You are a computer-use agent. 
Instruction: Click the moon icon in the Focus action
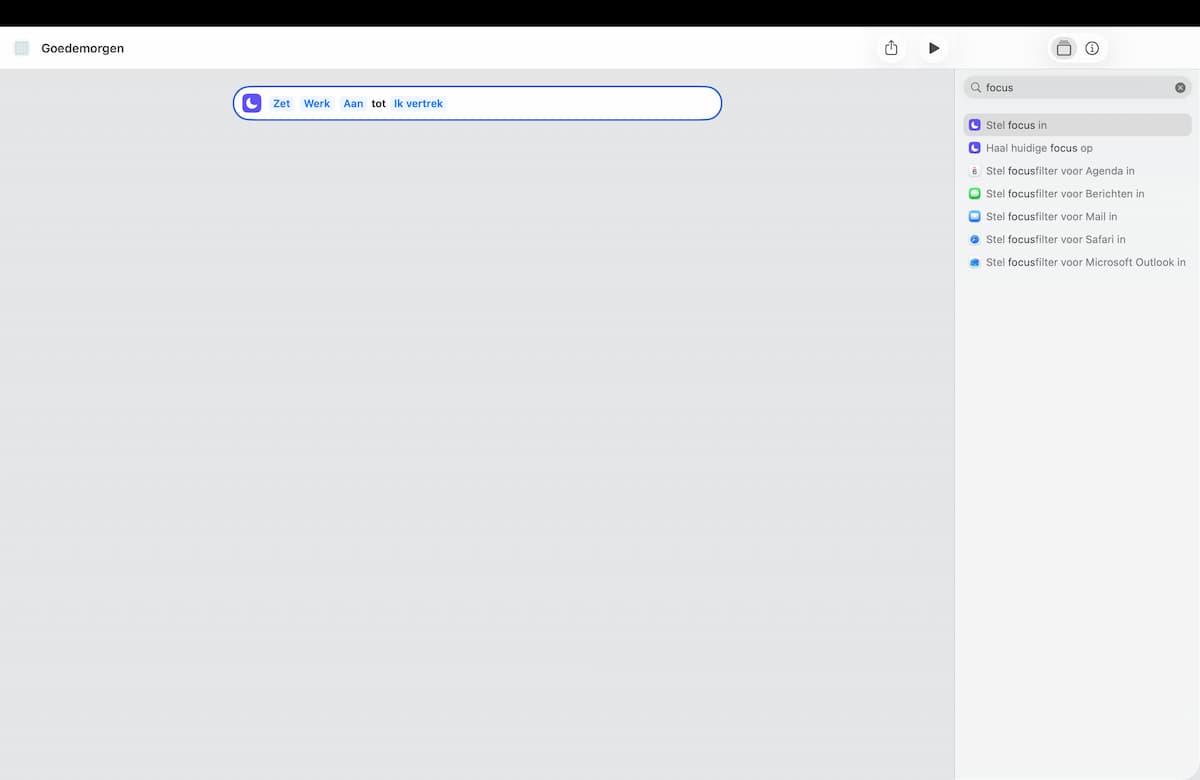point(252,103)
